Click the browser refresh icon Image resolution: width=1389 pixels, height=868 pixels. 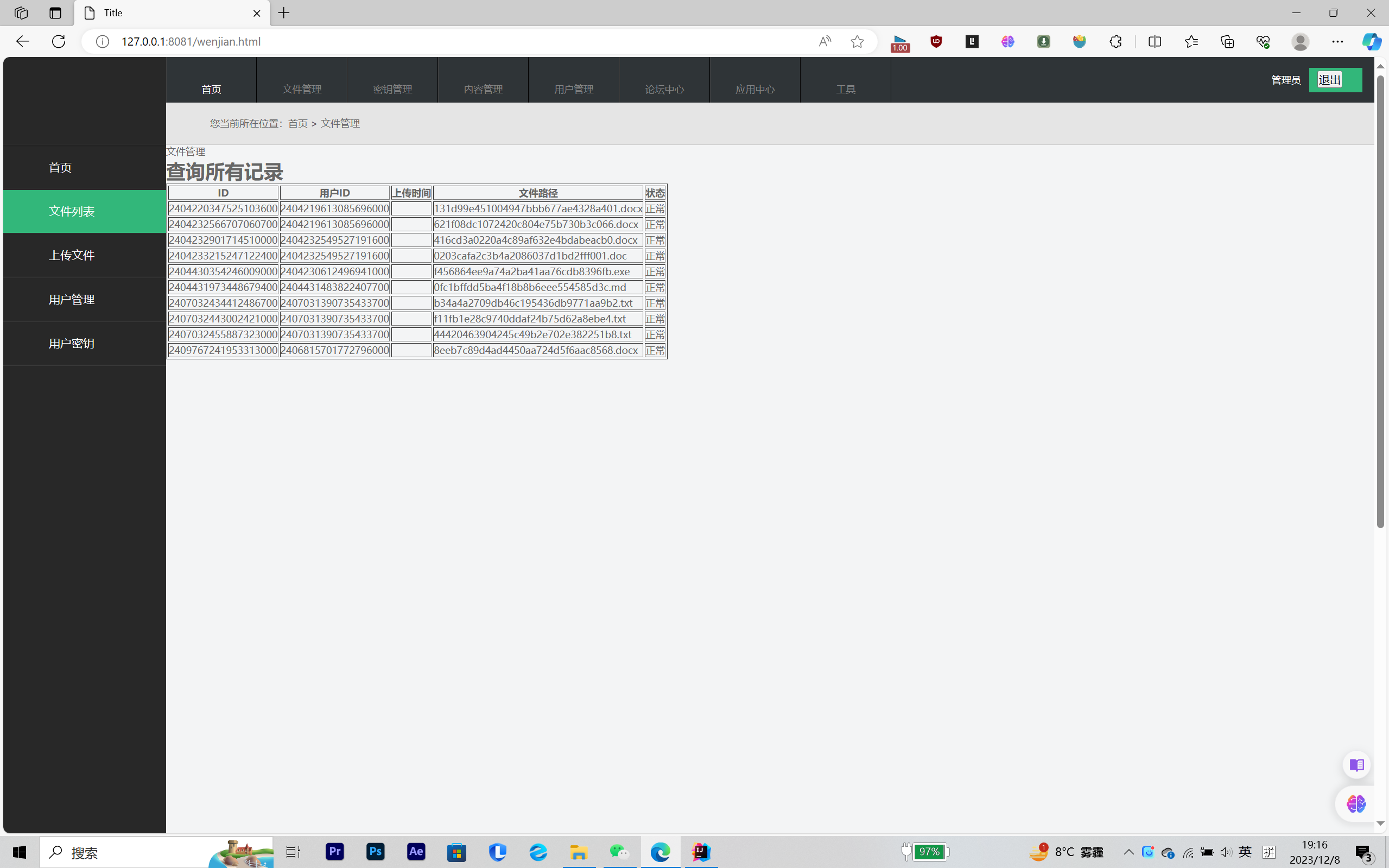click(x=59, y=41)
